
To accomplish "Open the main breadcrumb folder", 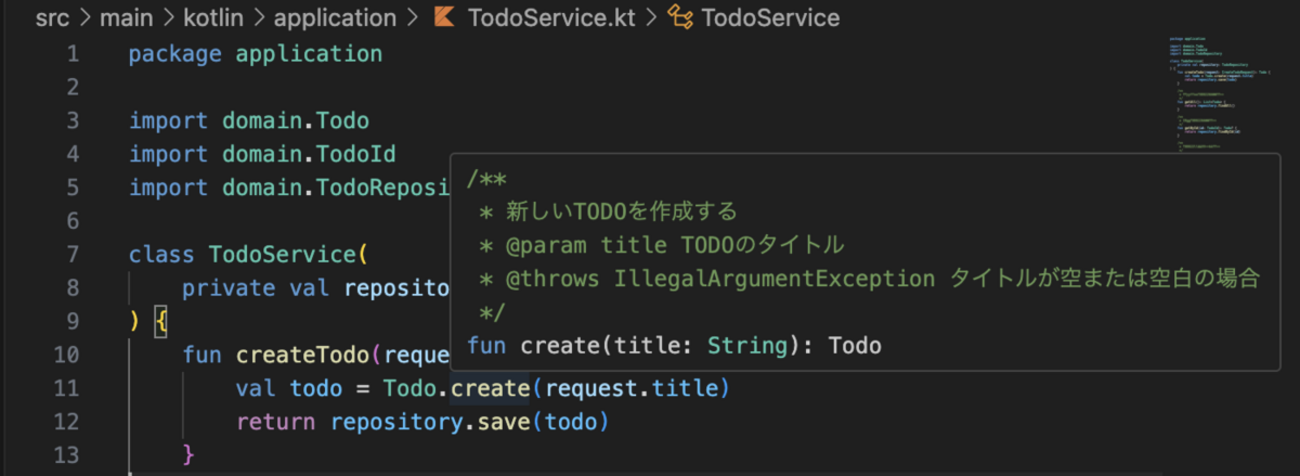I will pyautogui.click(x=126, y=18).
